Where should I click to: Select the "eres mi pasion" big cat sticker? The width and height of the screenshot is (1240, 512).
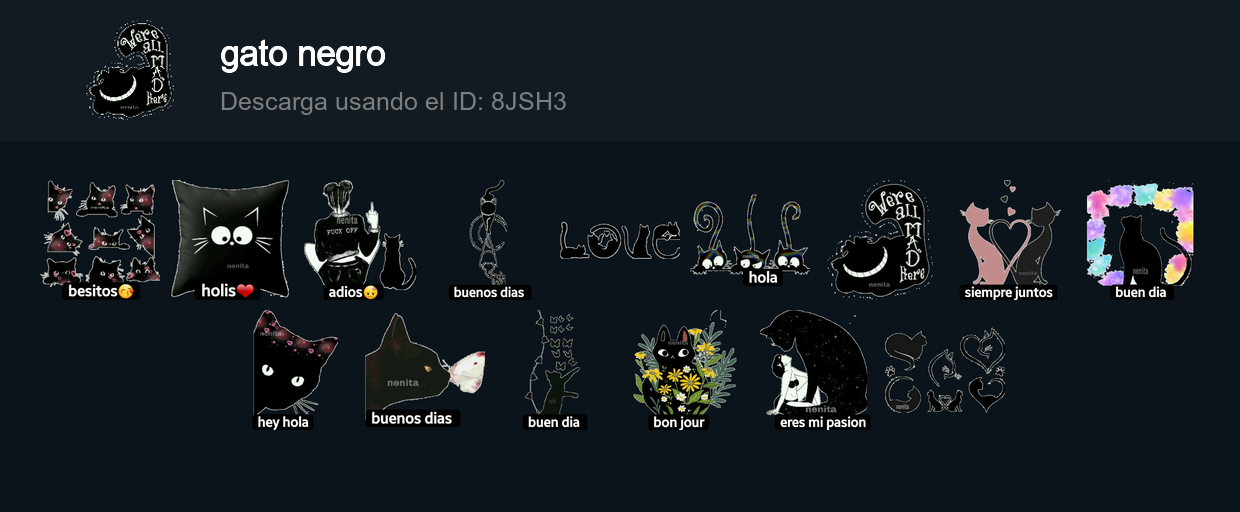(814, 370)
